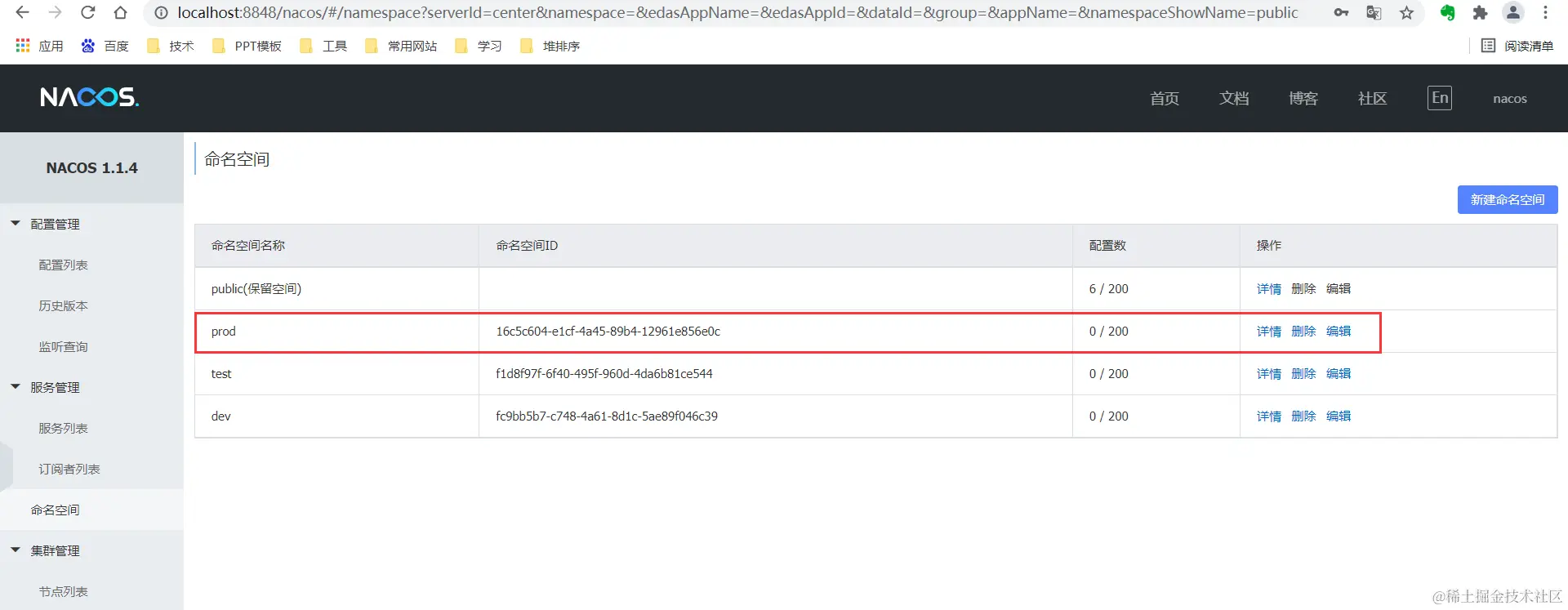Delete the prod namespace
This screenshot has width=1568, height=610.
(1303, 331)
